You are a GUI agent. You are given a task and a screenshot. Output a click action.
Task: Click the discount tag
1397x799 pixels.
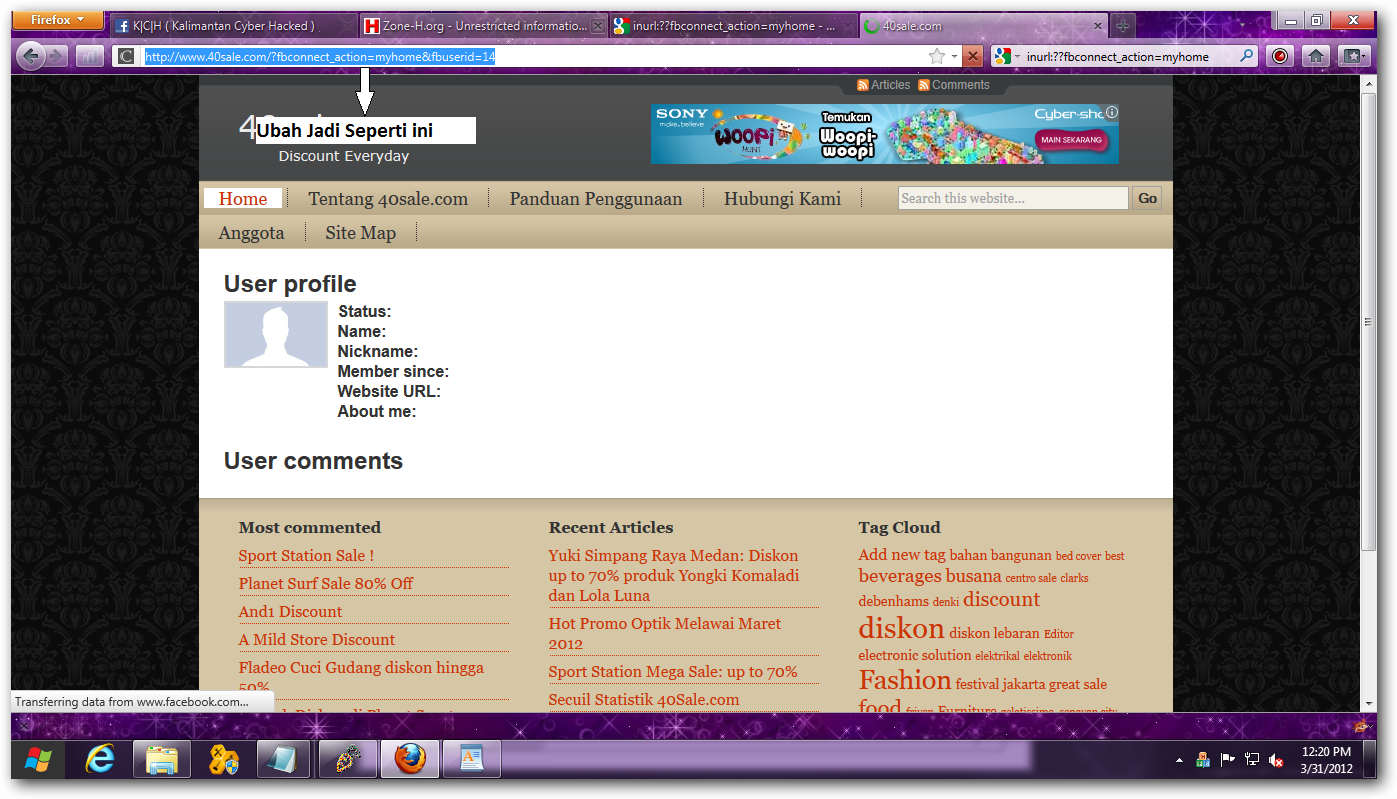(1001, 599)
